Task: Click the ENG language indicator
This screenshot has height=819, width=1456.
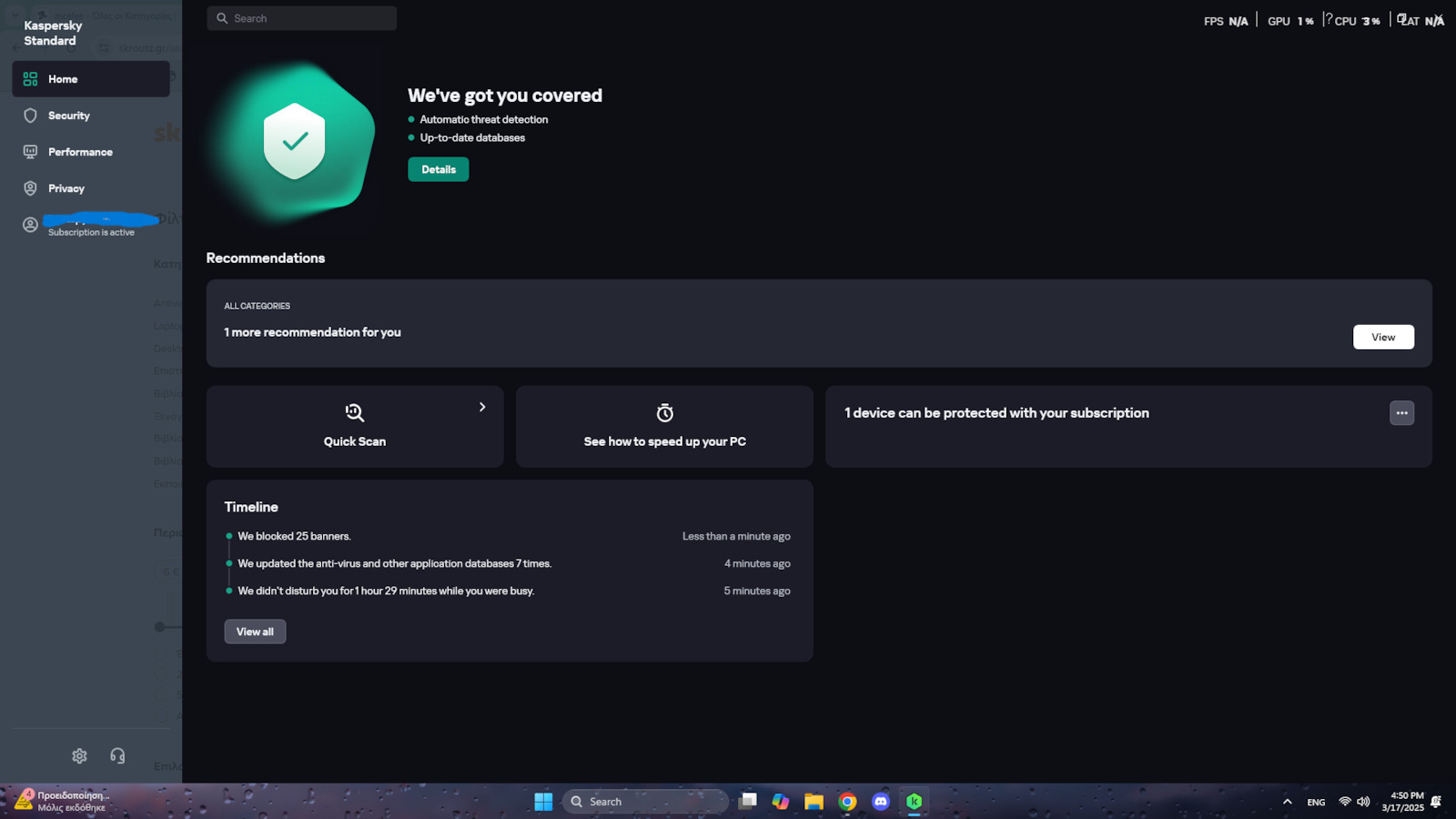Action: [1316, 802]
